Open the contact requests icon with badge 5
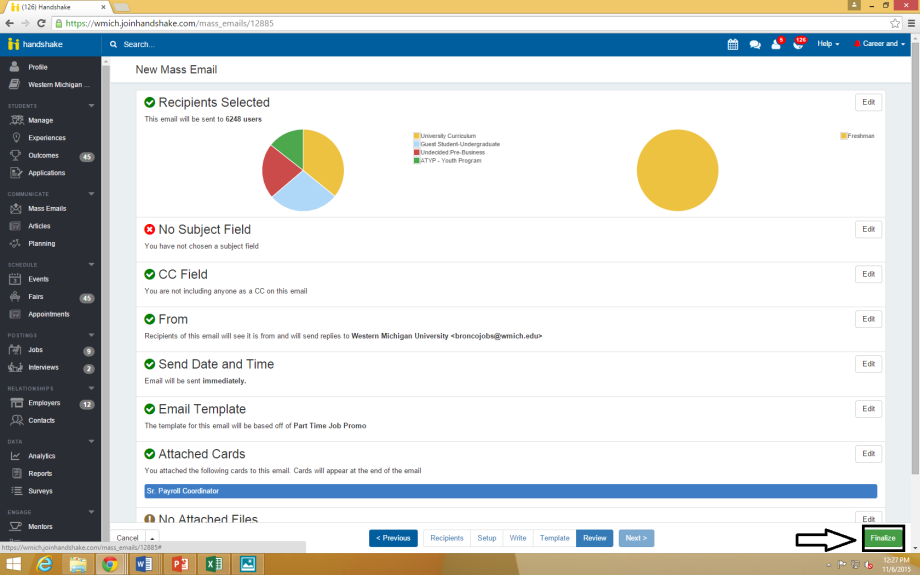The width and height of the screenshot is (920, 575). (x=776, y=44)
